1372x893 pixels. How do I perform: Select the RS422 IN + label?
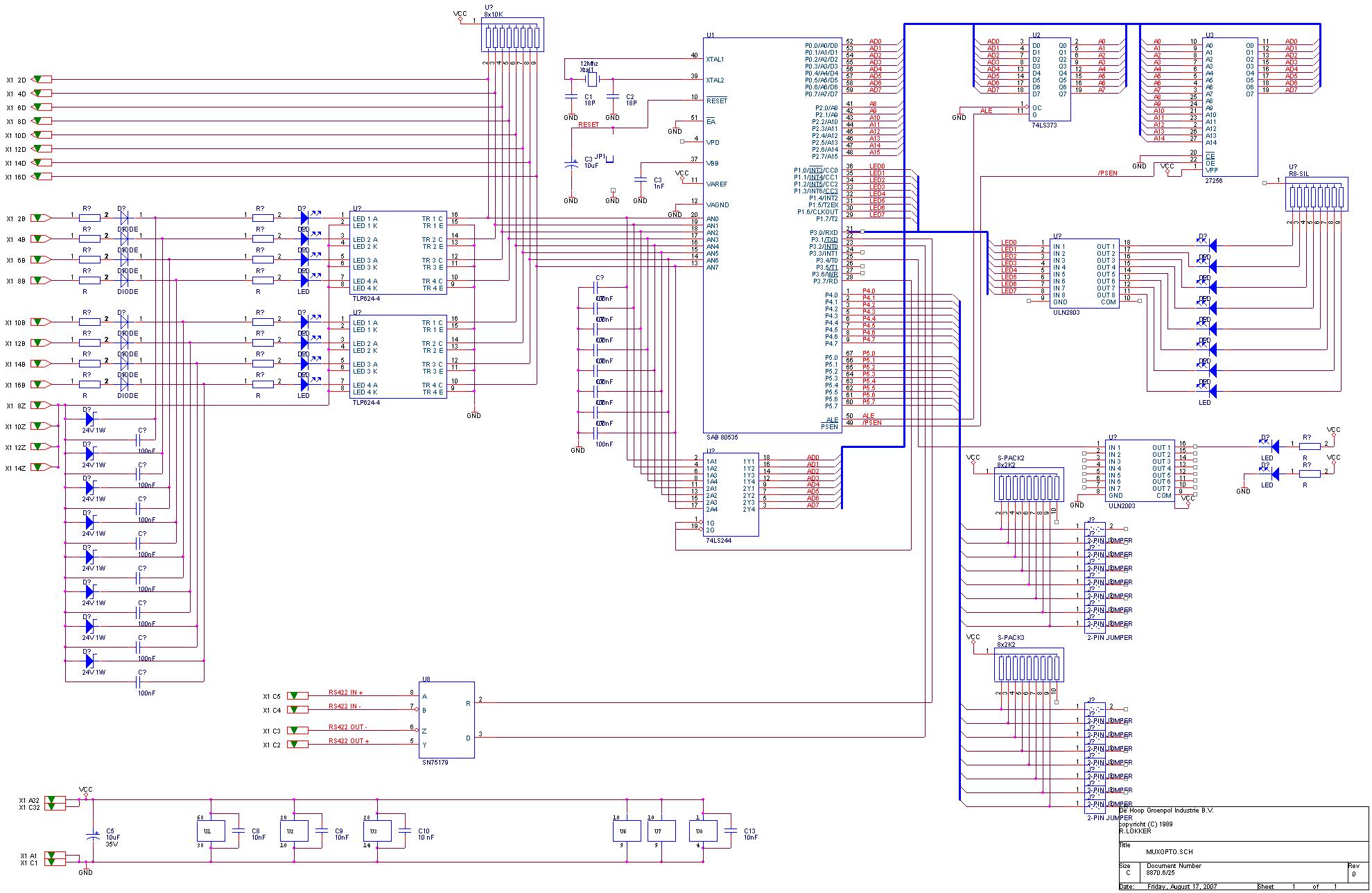click(347, 692)
